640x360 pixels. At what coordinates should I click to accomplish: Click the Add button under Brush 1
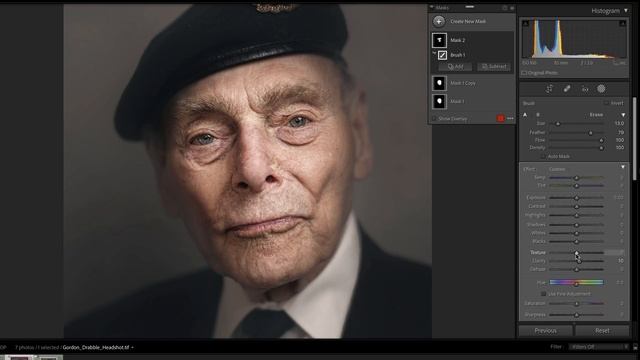(455, 67)
